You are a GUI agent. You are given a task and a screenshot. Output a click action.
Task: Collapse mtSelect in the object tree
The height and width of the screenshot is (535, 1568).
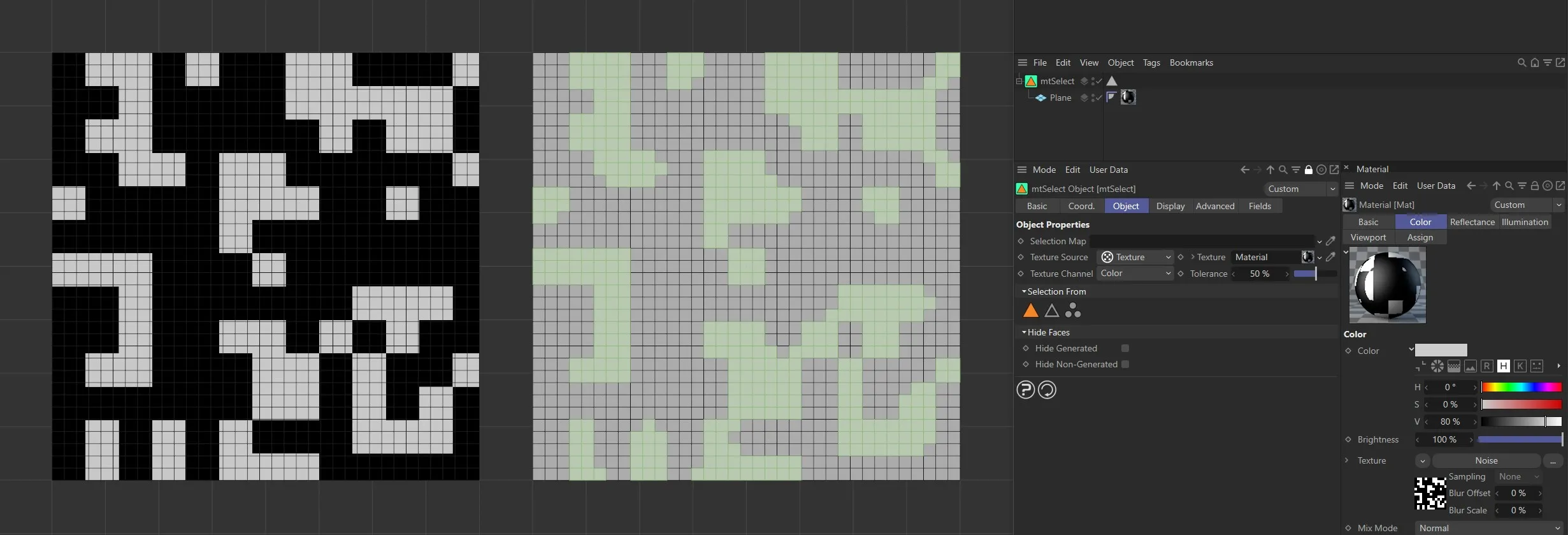tap(1019, 81)
